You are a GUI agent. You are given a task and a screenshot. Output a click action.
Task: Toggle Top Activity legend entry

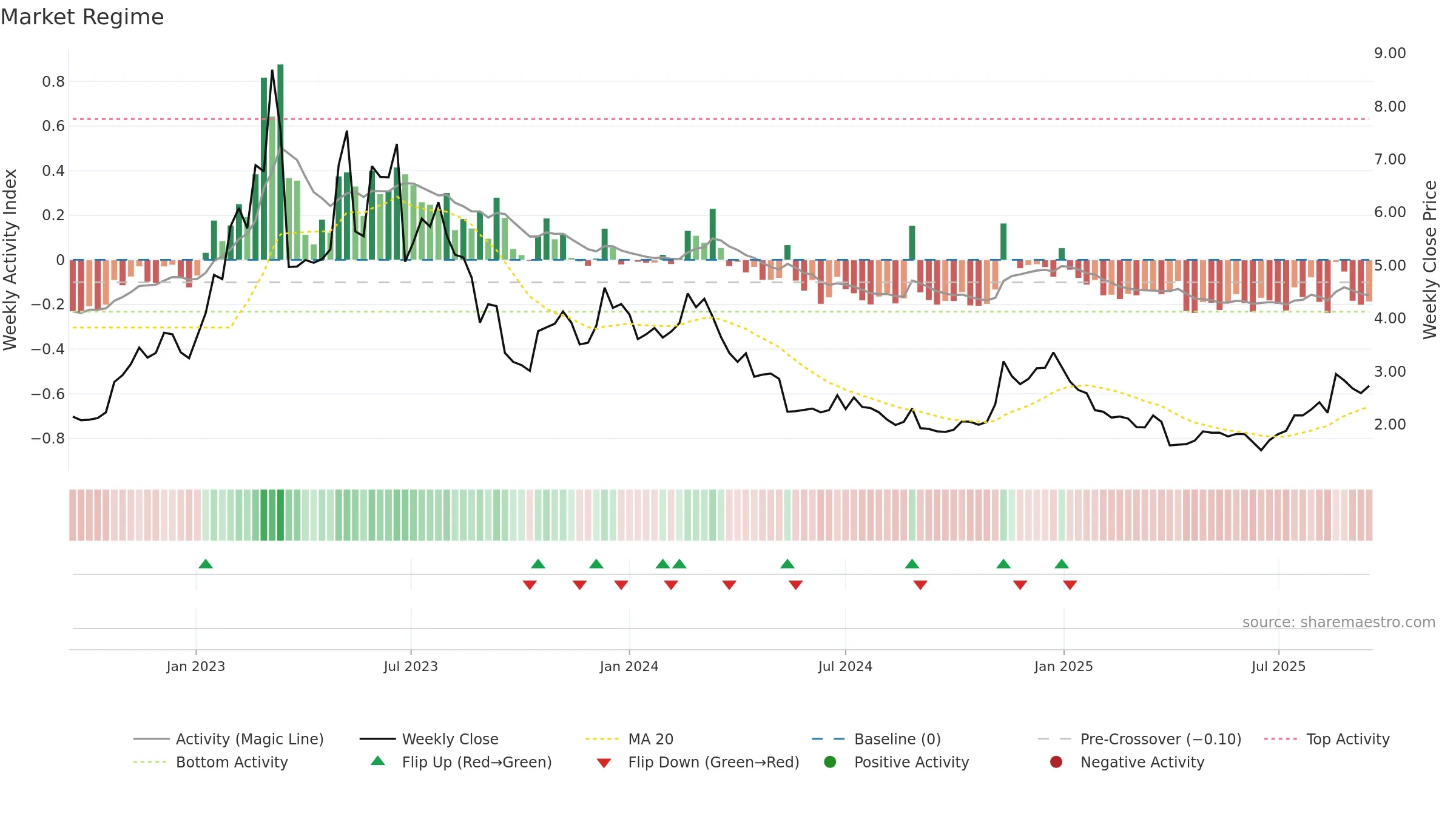tap(1327, 739)
